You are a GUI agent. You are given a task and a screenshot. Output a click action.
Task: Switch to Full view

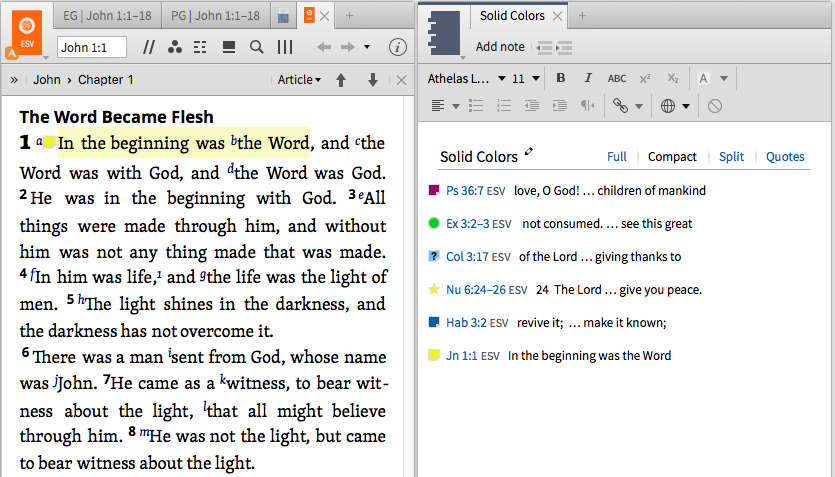(617, 157)
